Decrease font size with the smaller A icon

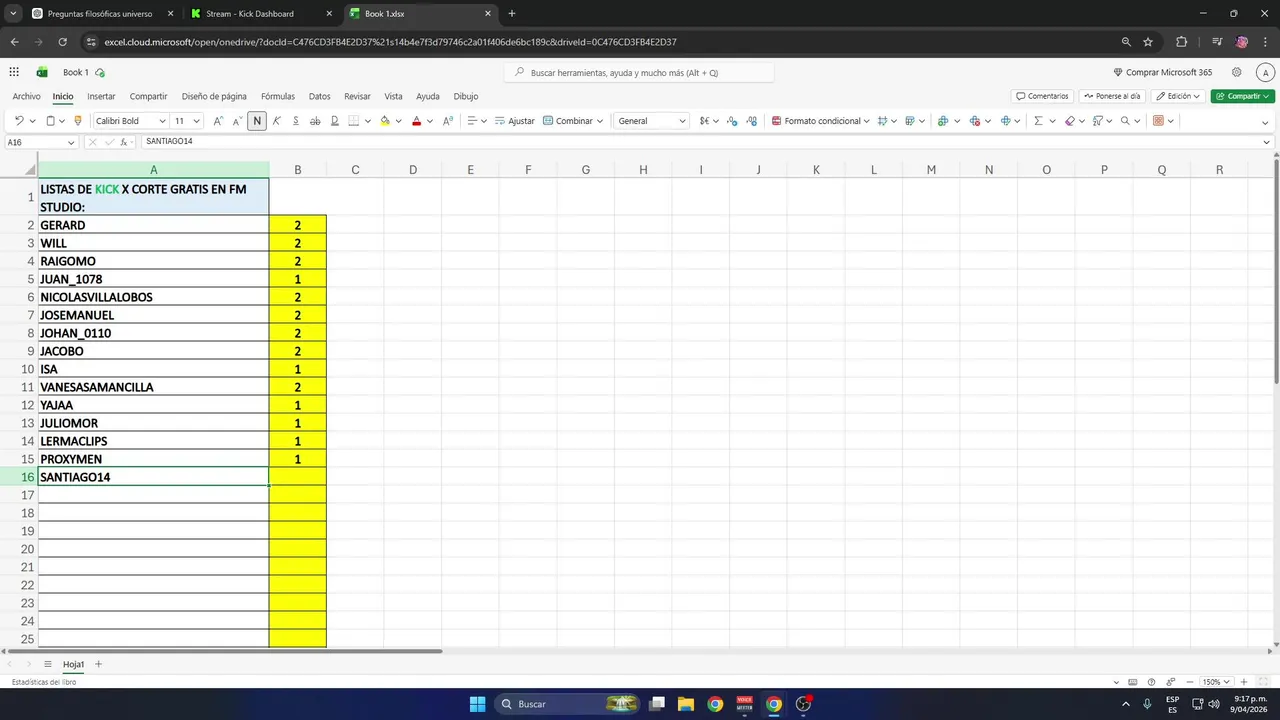click(238, 121)
